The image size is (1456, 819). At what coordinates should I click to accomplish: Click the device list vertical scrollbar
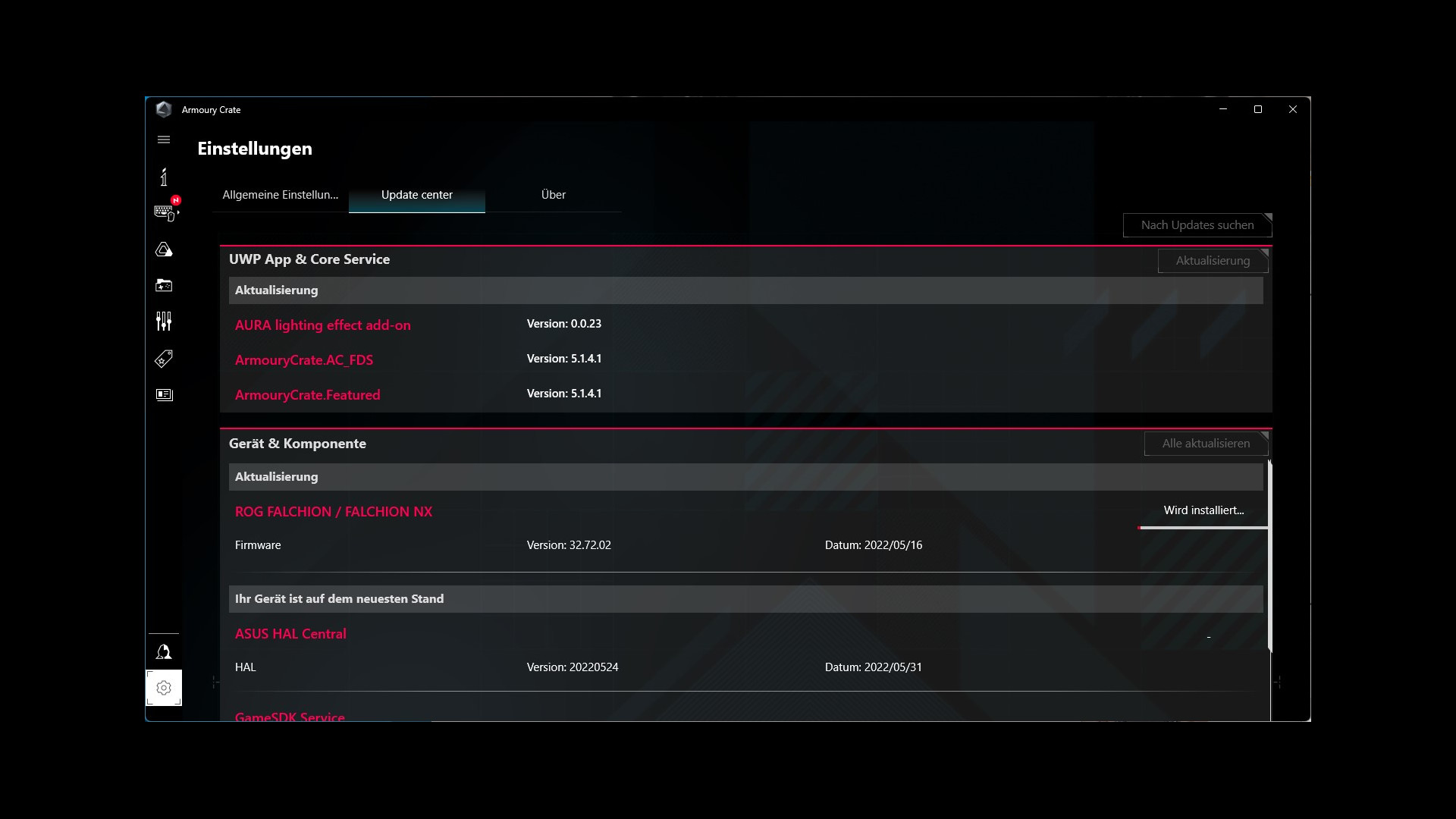(x=1269, y=556)
